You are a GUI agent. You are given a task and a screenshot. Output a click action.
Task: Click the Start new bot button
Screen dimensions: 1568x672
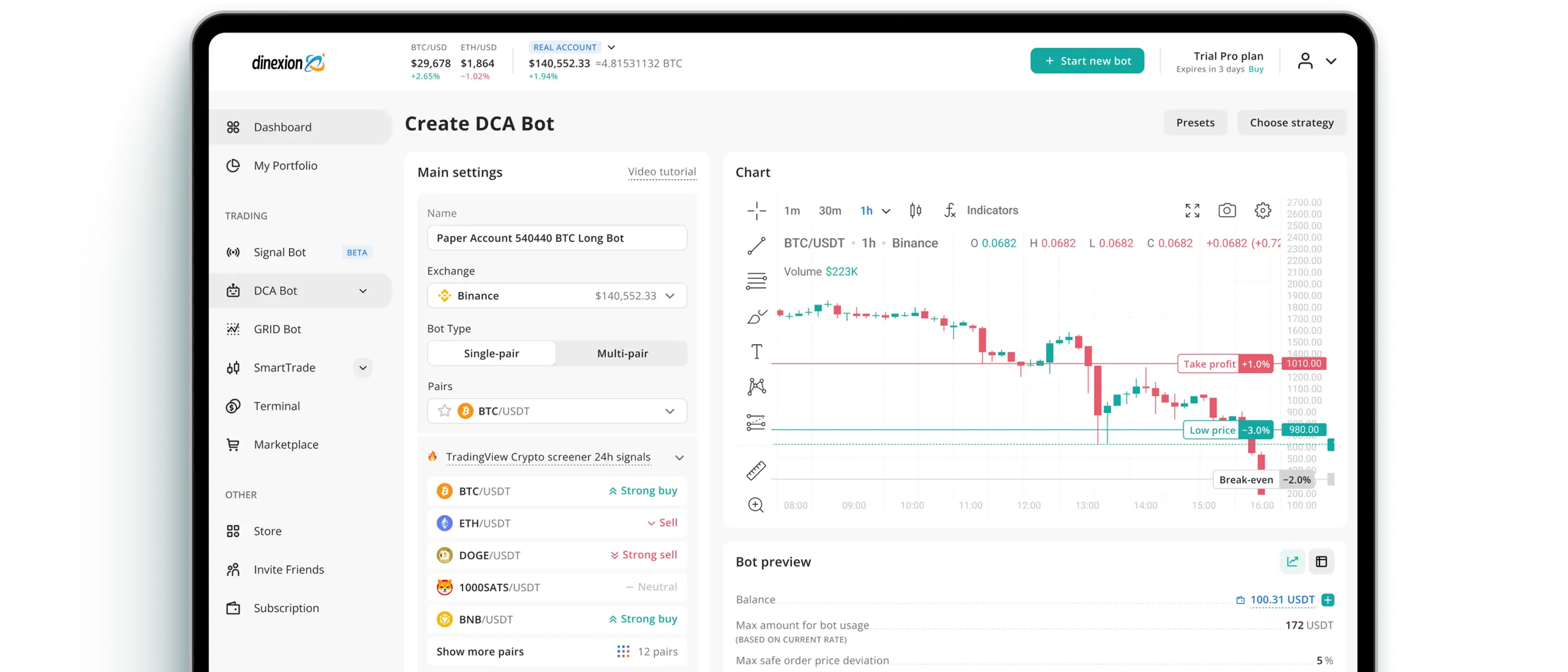click(1087, 61)
